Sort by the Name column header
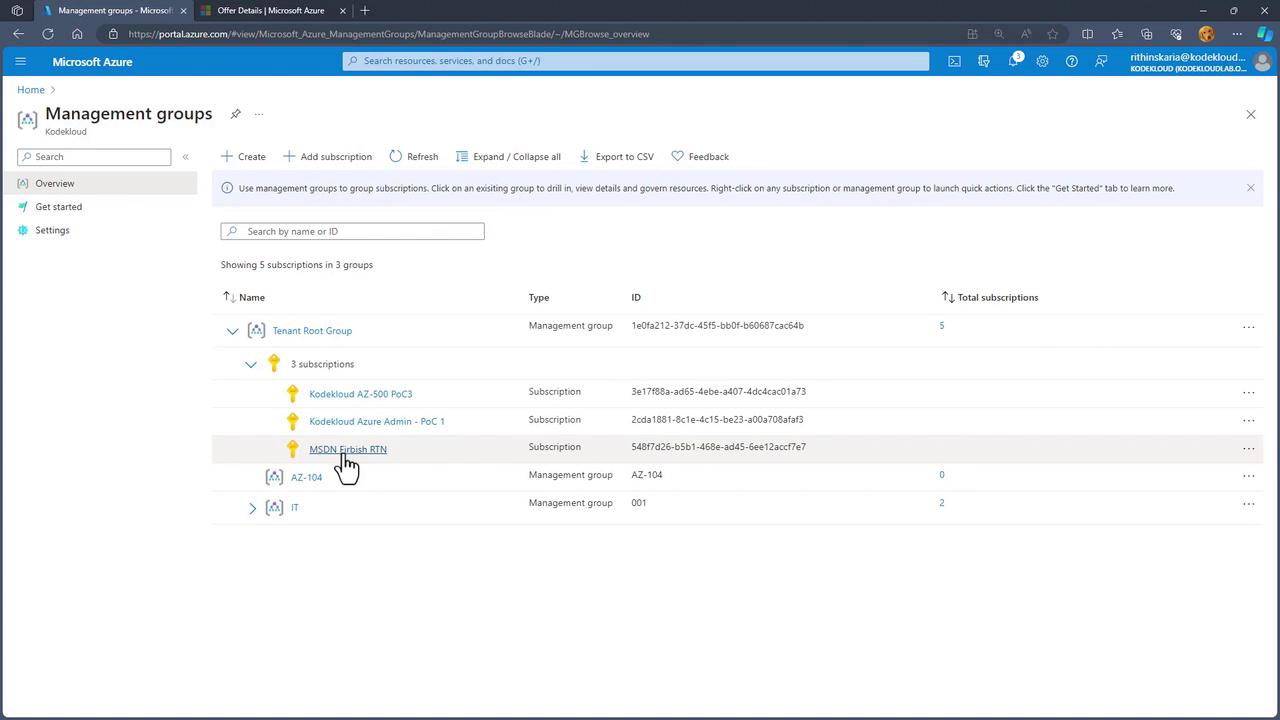 (x=251, y=297)
